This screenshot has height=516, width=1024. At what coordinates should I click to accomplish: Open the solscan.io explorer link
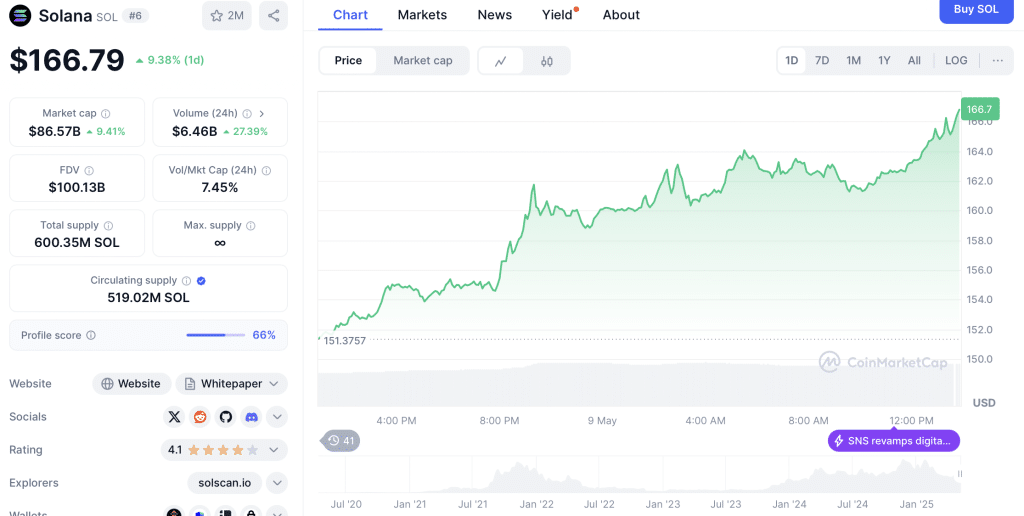(x=224, y=483)
